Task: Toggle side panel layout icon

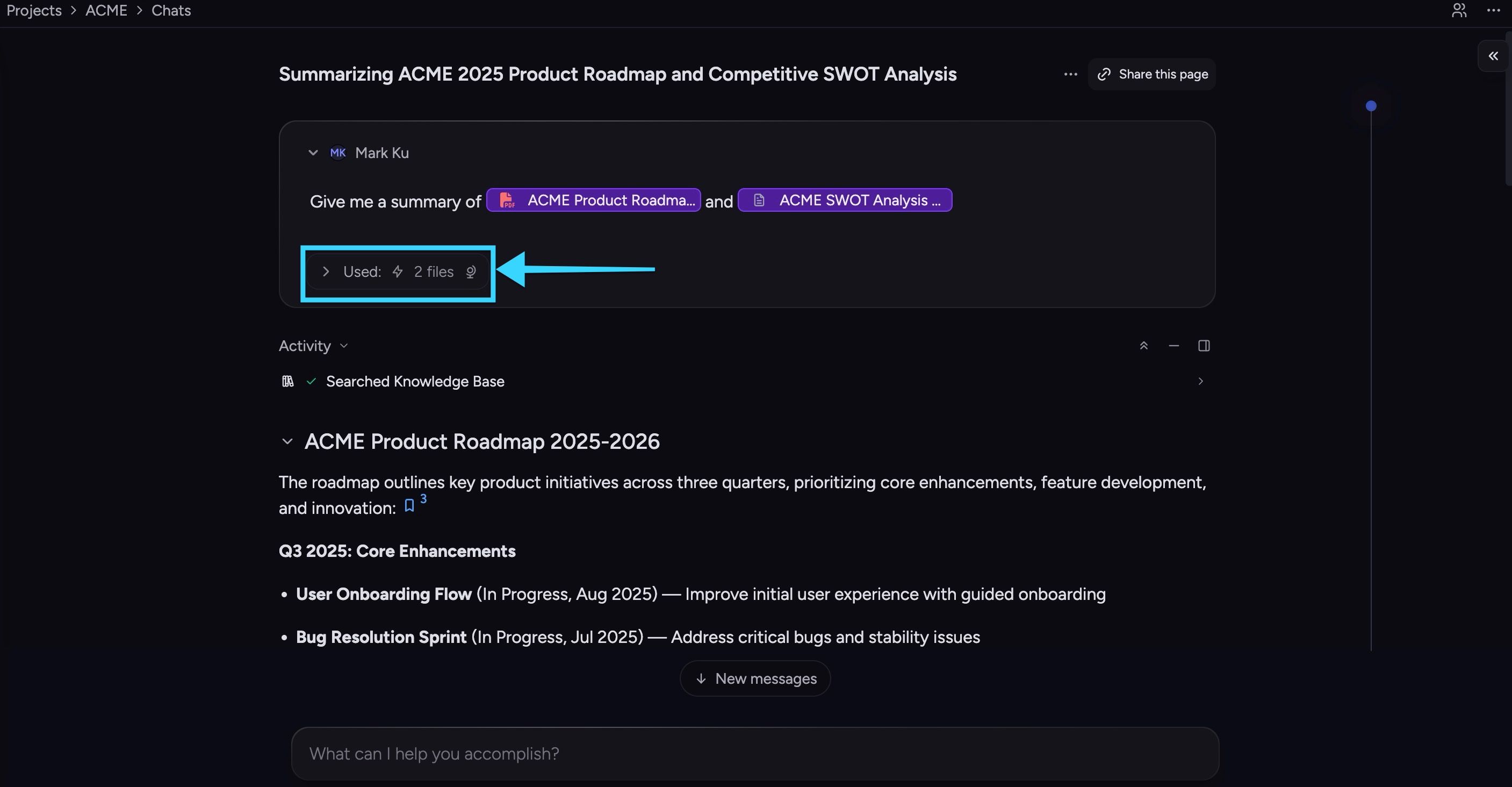Action: click(x=1204, y=346)
